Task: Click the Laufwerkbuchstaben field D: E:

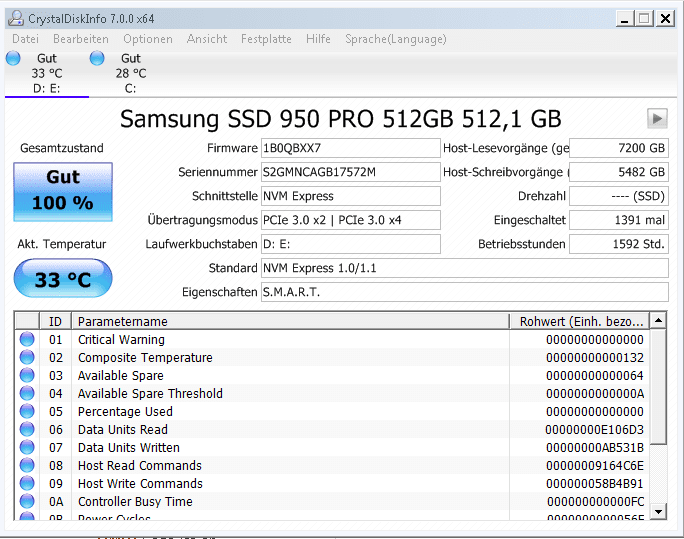Action: (x=351, y=244)
